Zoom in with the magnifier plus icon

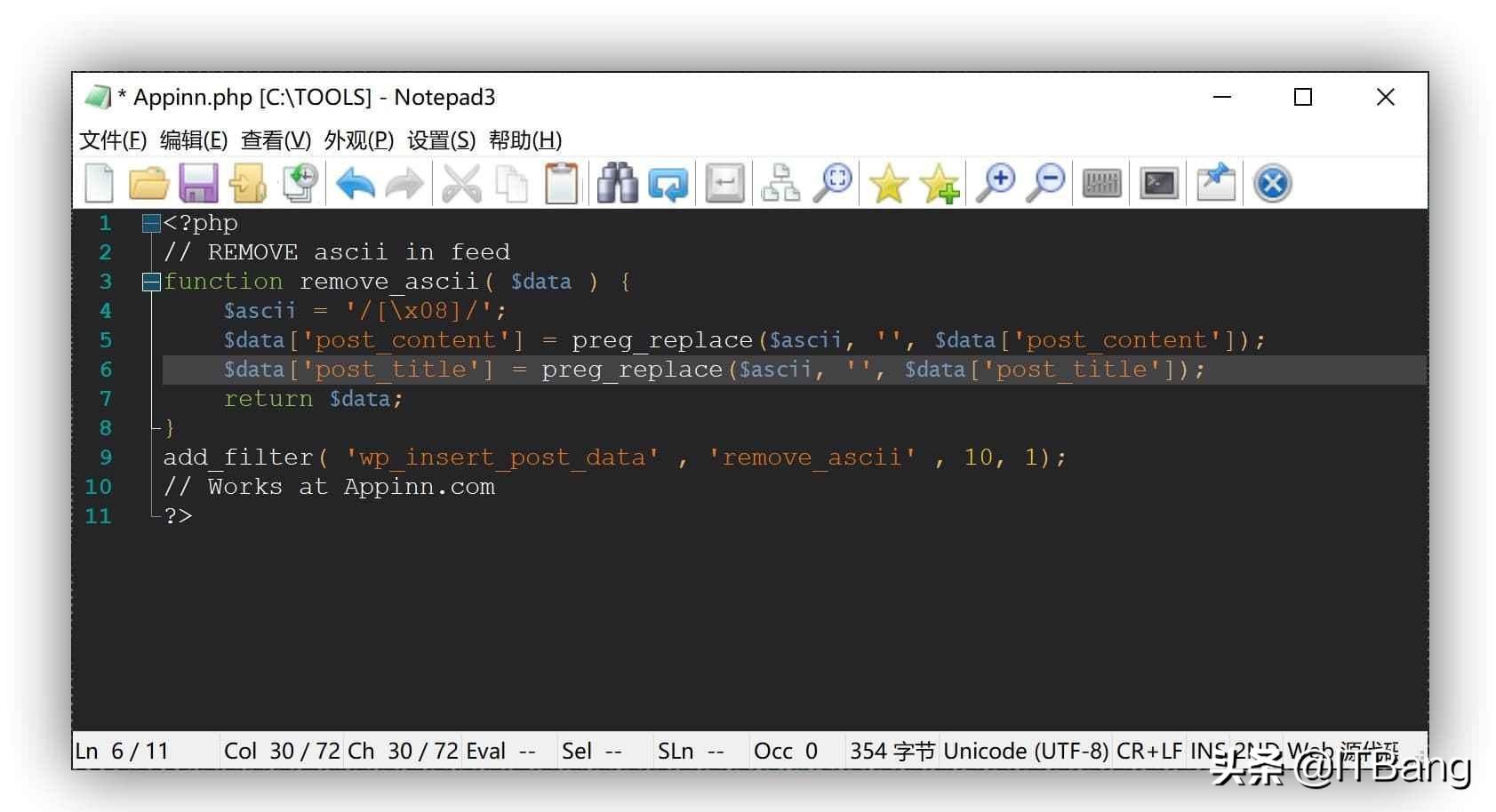pyautogui.click(x=996, y=183)
